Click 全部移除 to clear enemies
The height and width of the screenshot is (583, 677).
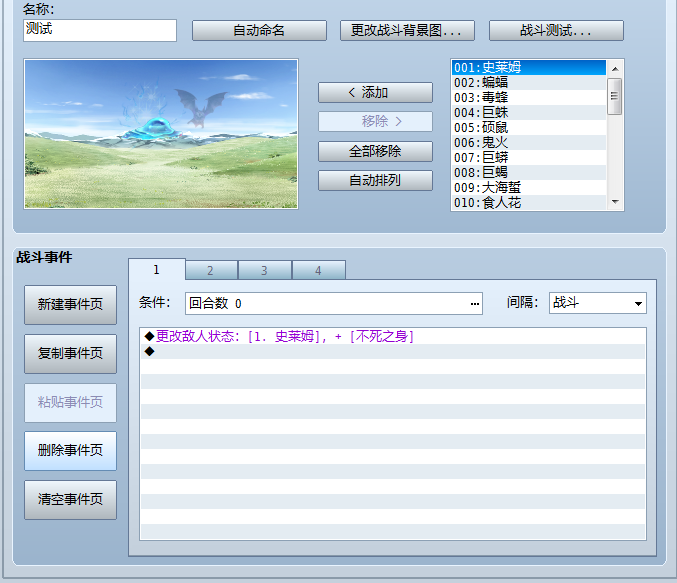click(x=375, y=151)
